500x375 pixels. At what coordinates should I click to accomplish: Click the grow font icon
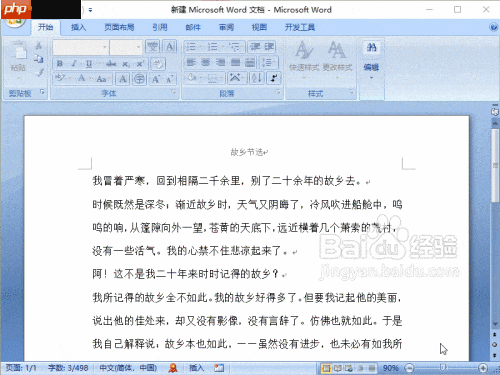coord(156,79)
